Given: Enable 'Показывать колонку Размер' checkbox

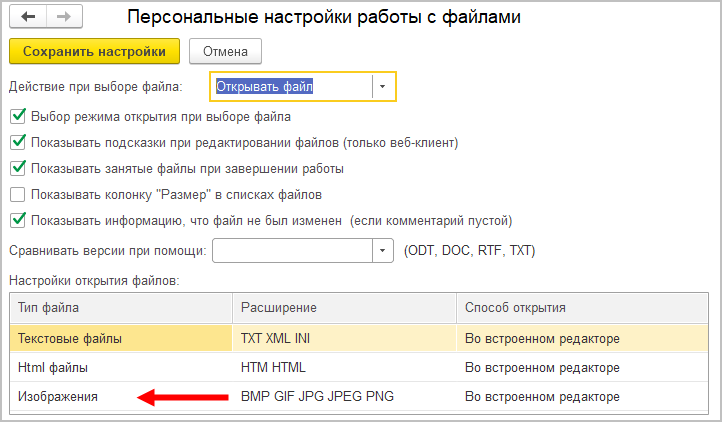Looking at the screenshot, I should click(17, 194).
